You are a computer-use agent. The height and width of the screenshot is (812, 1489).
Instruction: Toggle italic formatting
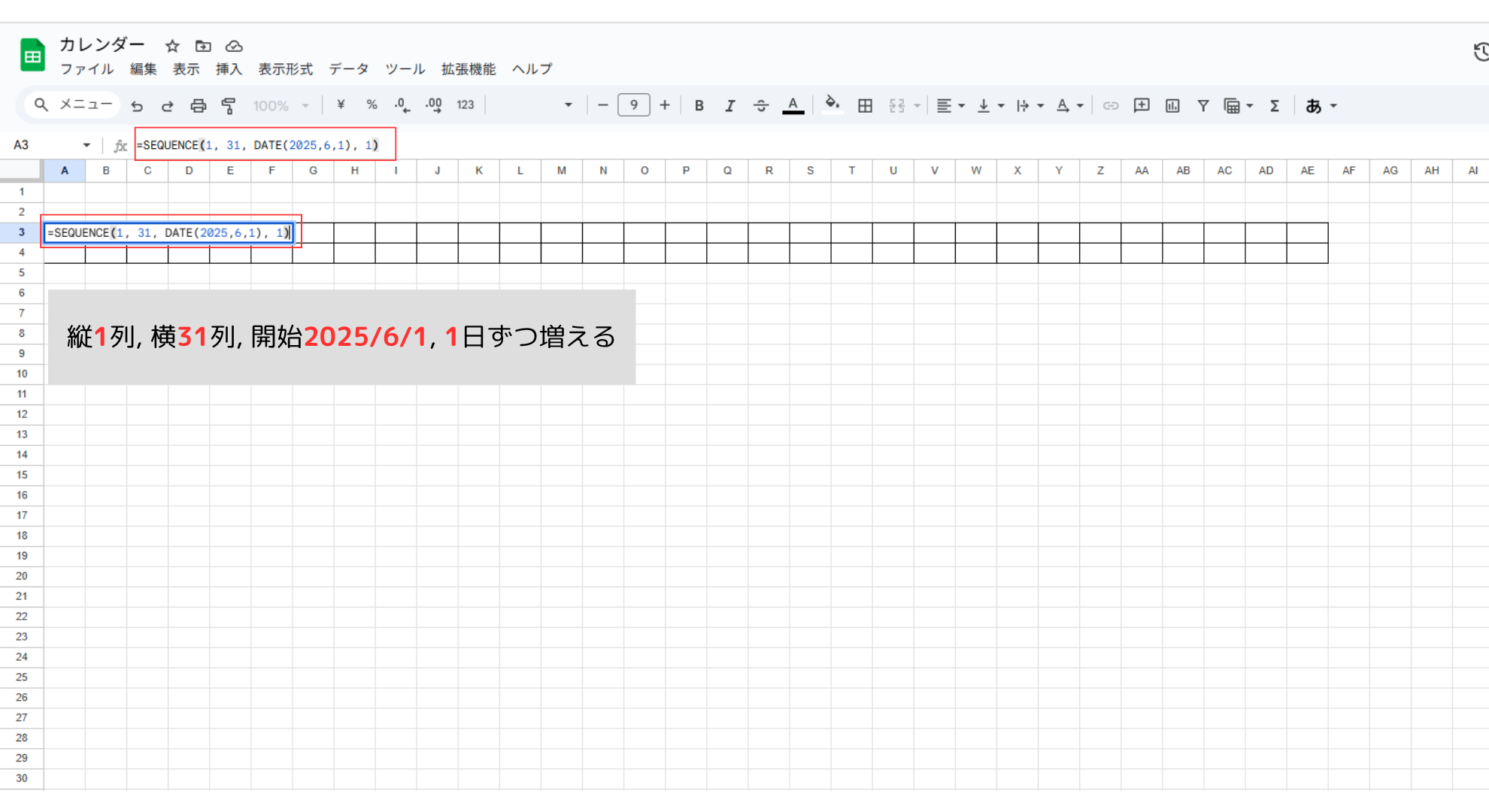(x=729, y=106)
